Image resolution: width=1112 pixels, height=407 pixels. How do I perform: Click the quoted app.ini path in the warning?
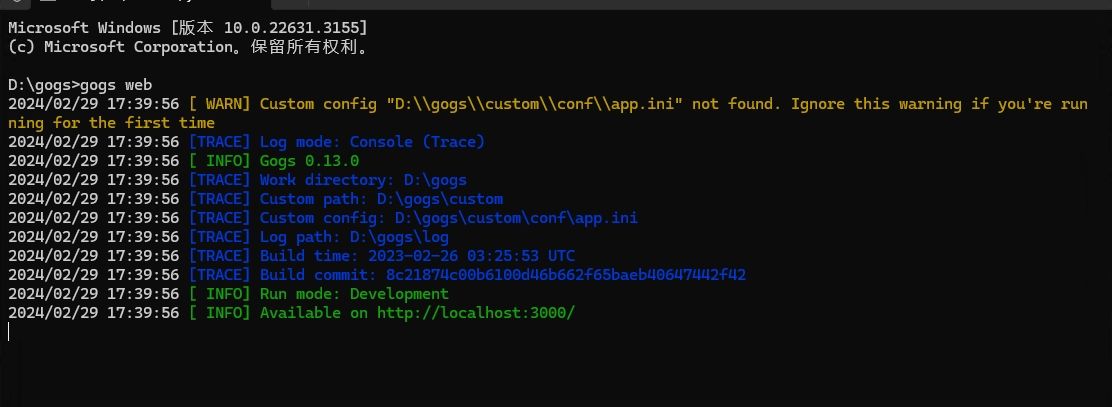pos(535,104)
